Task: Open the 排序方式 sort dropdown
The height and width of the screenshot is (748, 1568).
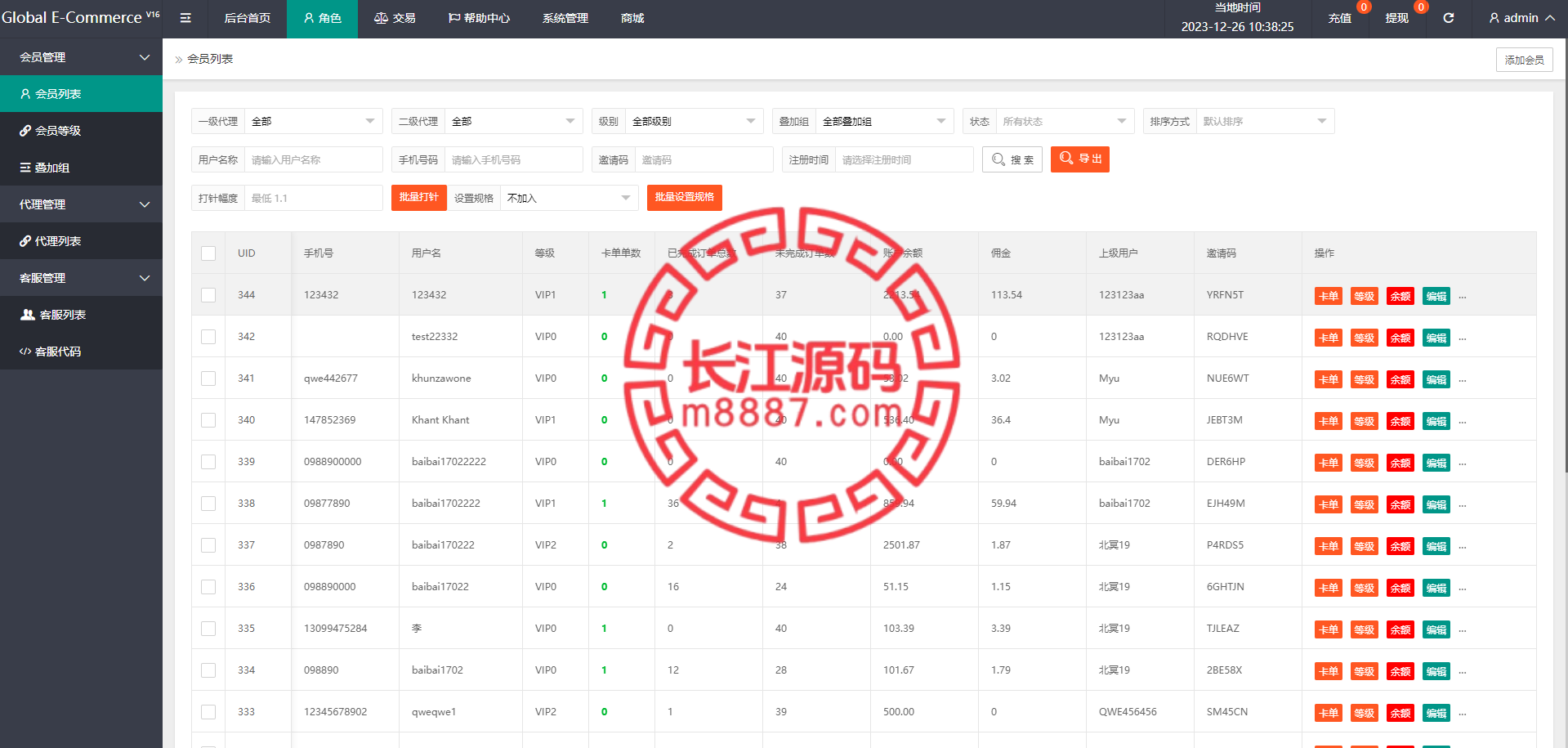Action: (1266, 121)
